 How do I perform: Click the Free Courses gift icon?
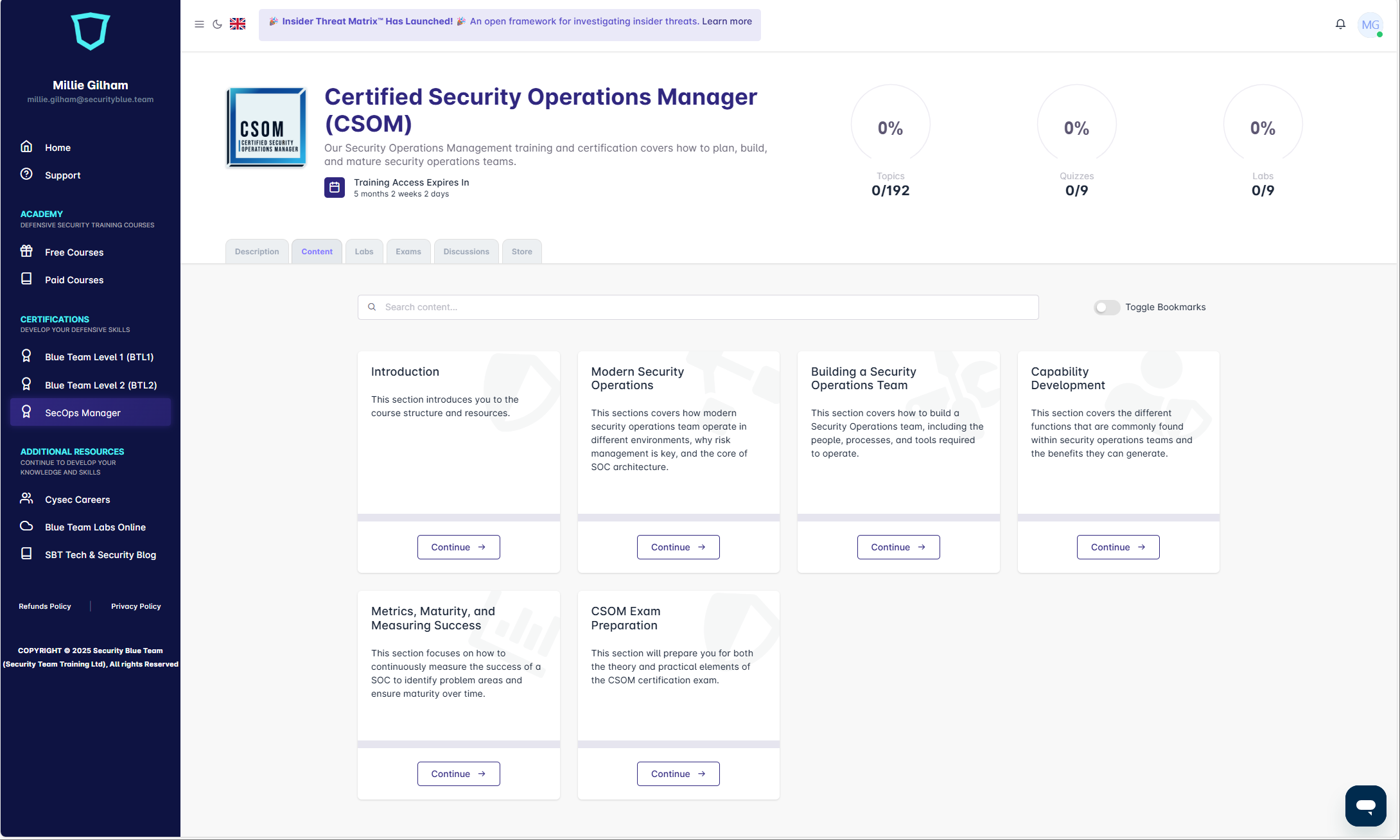coord(26,251)
